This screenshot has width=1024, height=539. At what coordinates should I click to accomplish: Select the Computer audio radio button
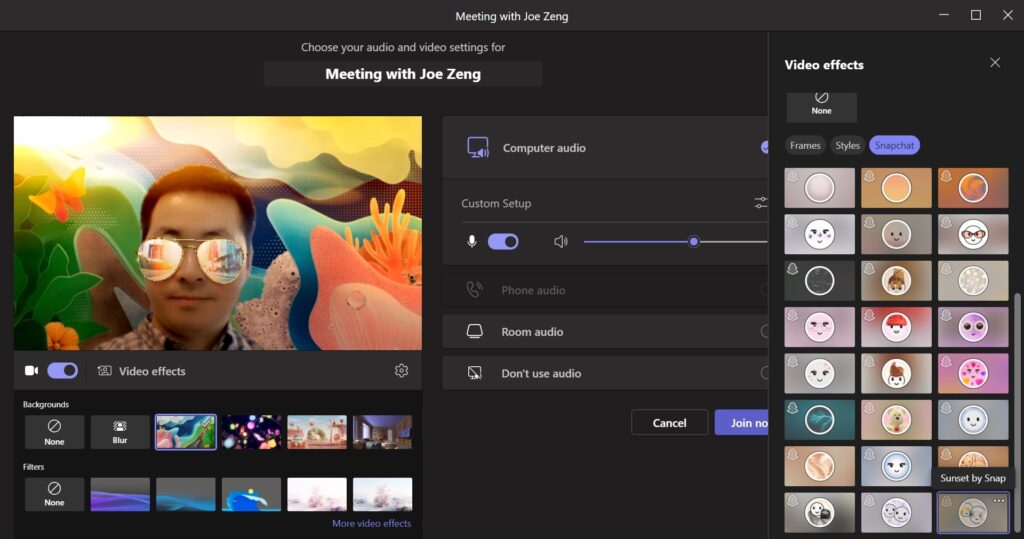click(764, 147)
